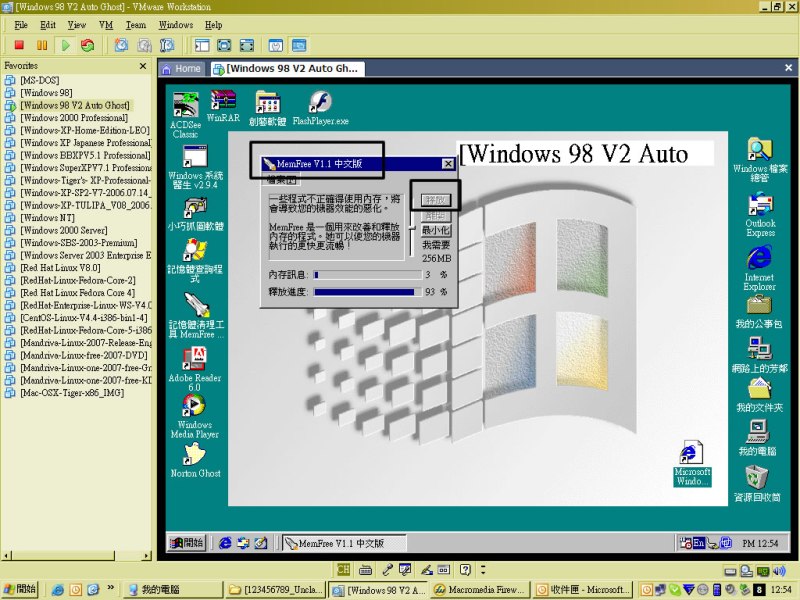
Task: Close the Favorites sidebar panel
Action: pos(143,66)
